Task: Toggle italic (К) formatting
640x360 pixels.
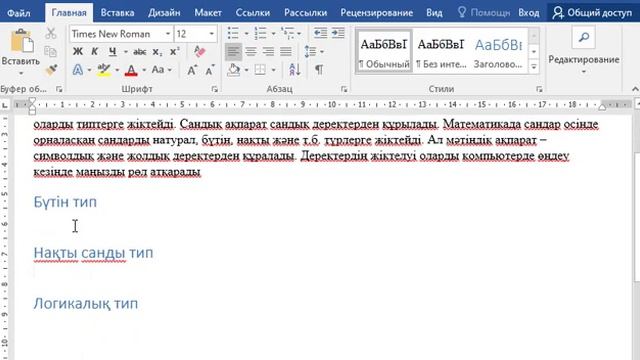Action: (x=95, y=51)
